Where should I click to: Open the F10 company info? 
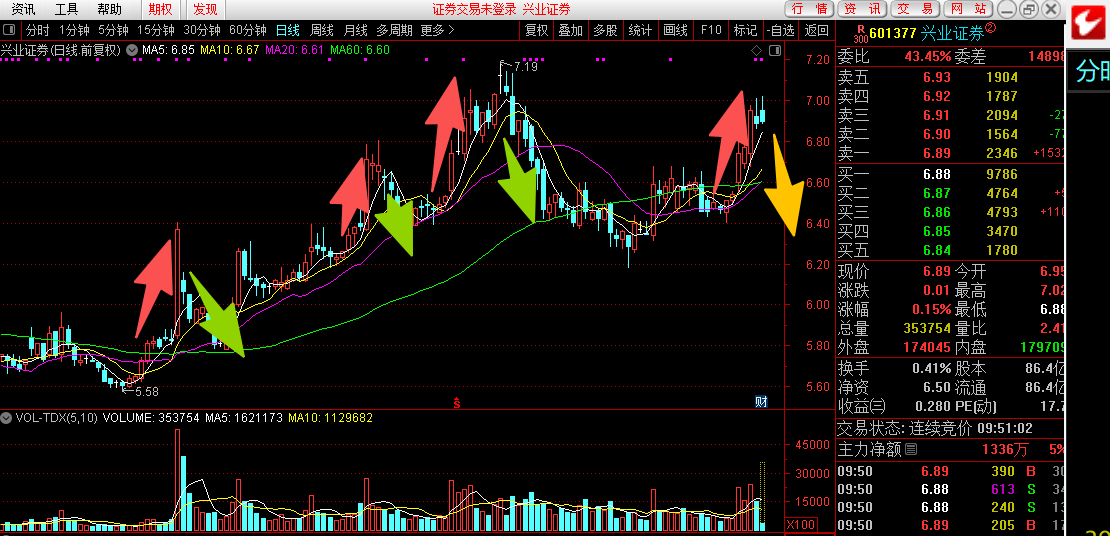(711, 30)
